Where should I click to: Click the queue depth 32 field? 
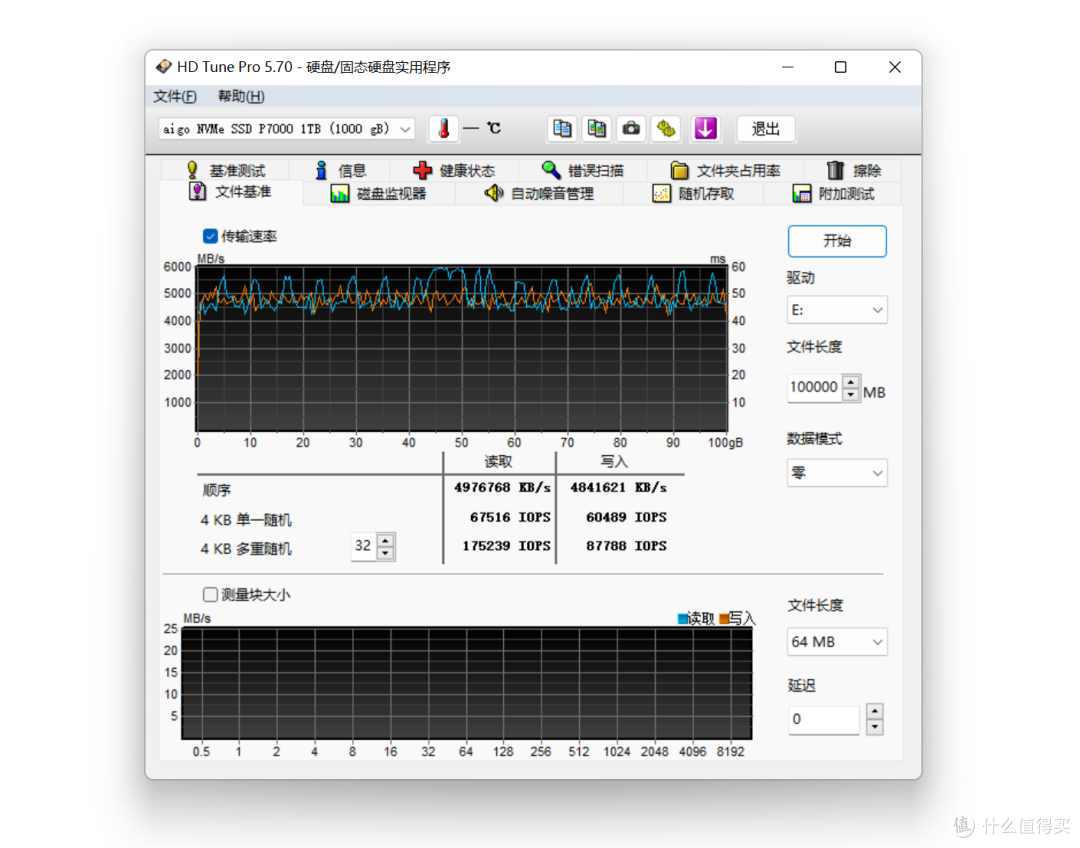click(364, 547)
